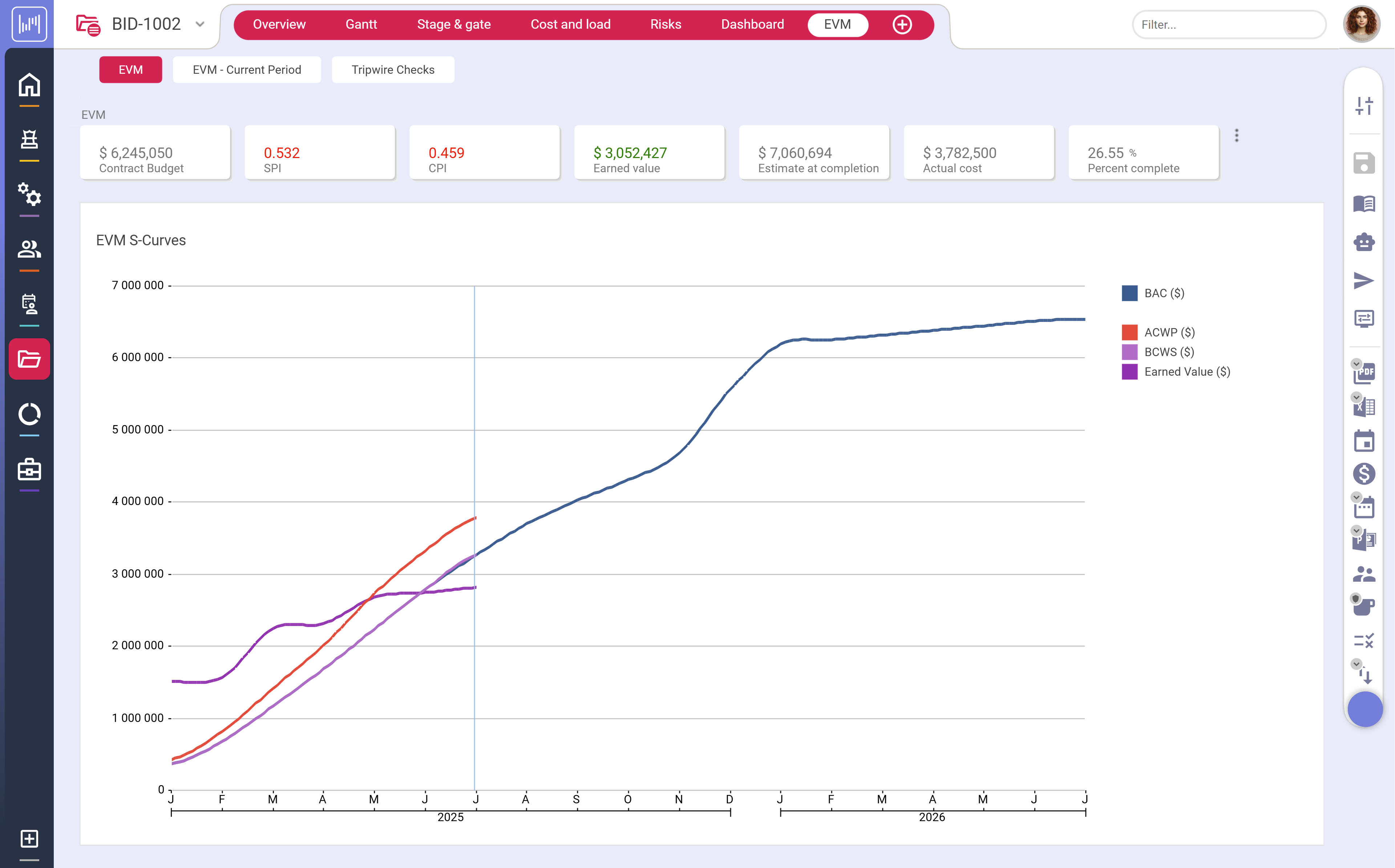
Task: Click the send arrow icon
Action: coord(1365,280)
